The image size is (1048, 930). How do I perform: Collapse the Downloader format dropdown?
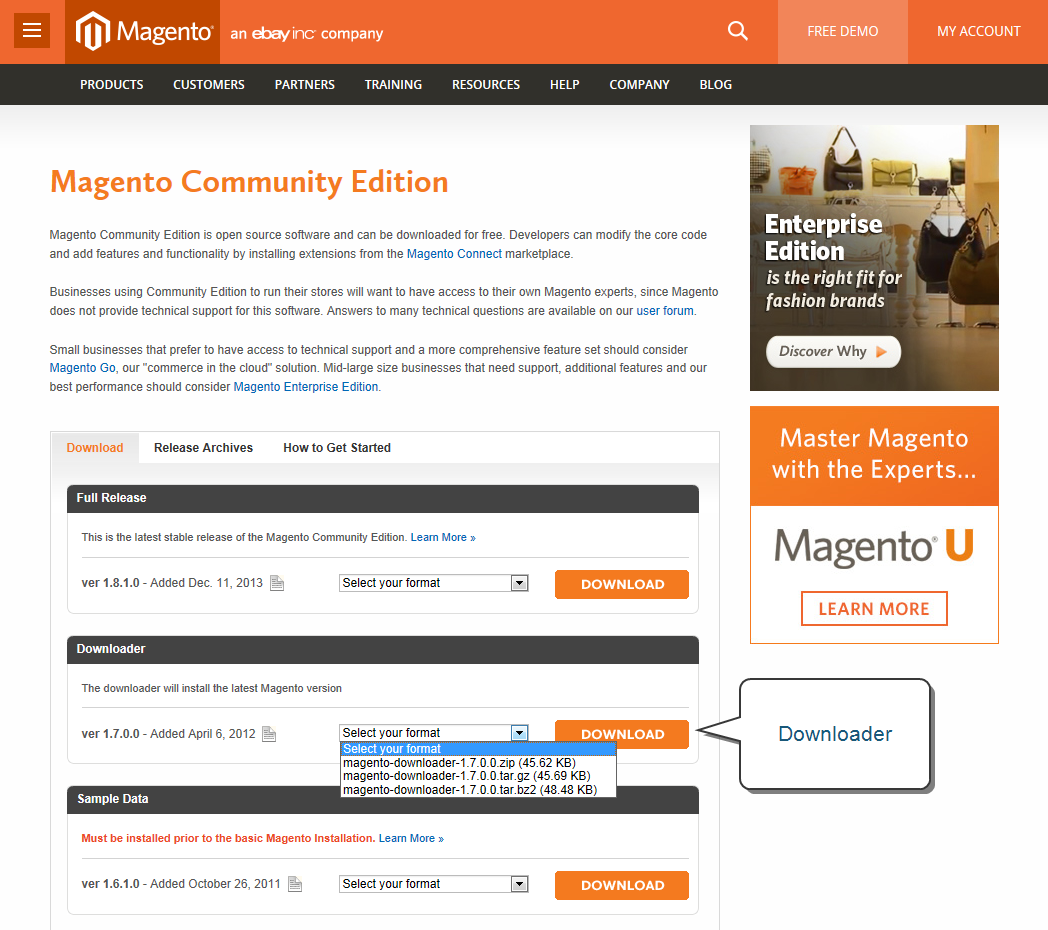(434, 733)
